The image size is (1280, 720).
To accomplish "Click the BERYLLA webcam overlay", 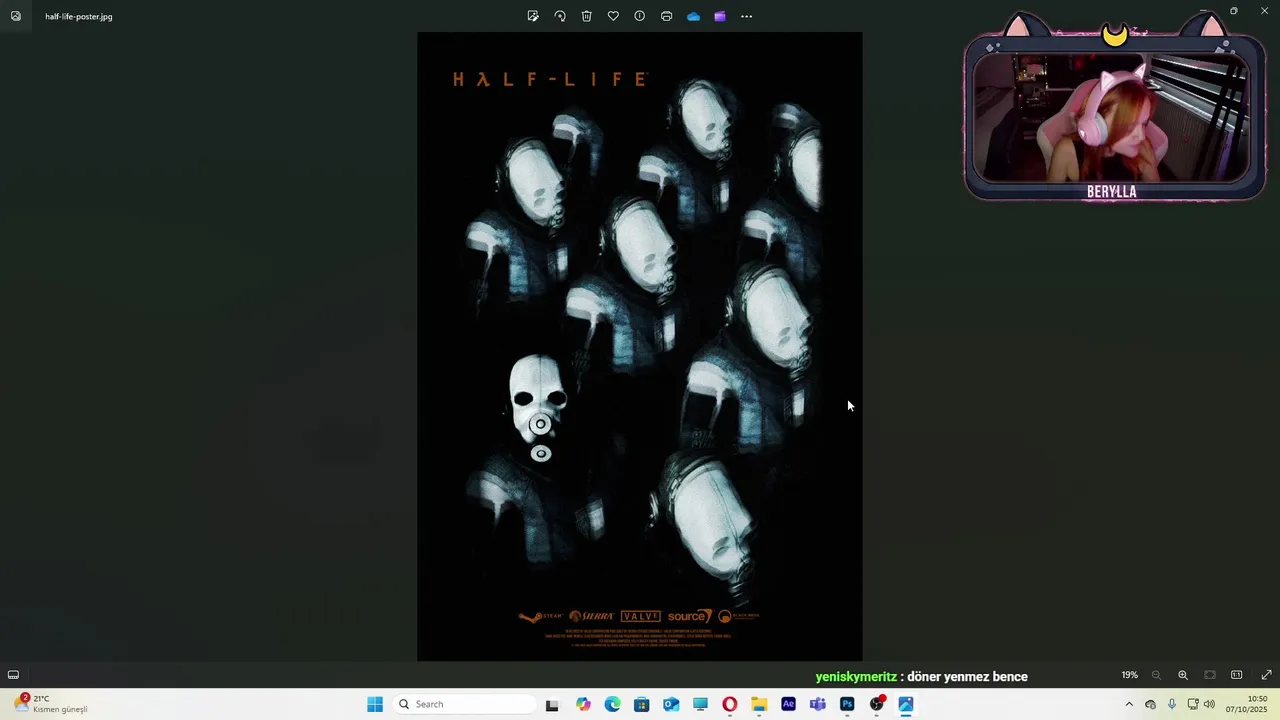I will (1113, 110).
